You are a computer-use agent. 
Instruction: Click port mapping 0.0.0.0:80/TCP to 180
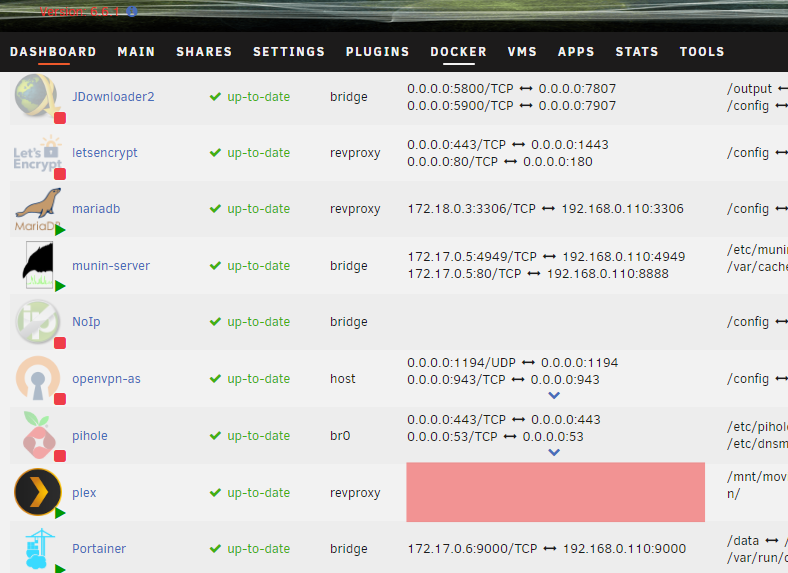click(x=500, y=162)
